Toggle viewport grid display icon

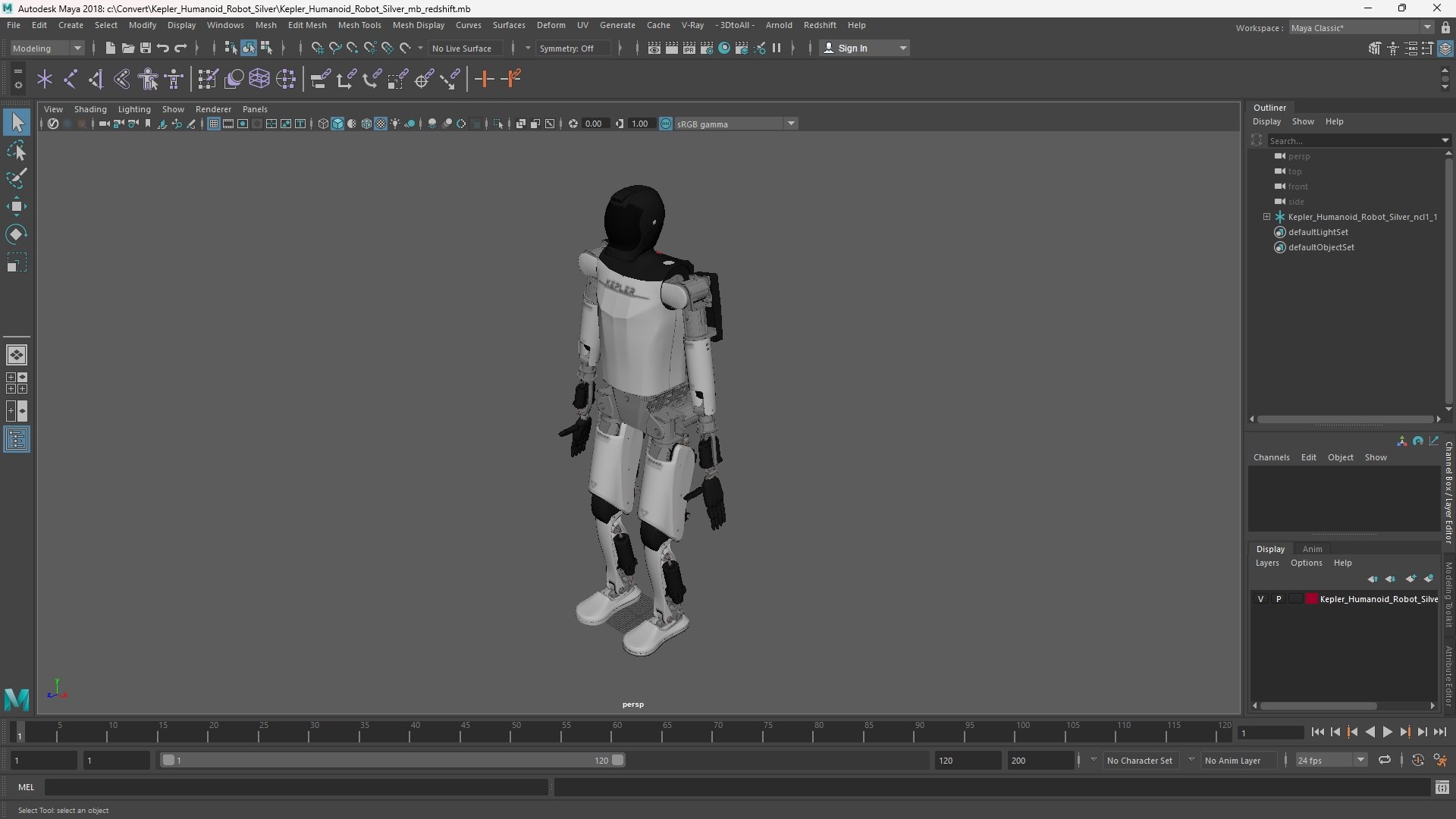point(214,124)
